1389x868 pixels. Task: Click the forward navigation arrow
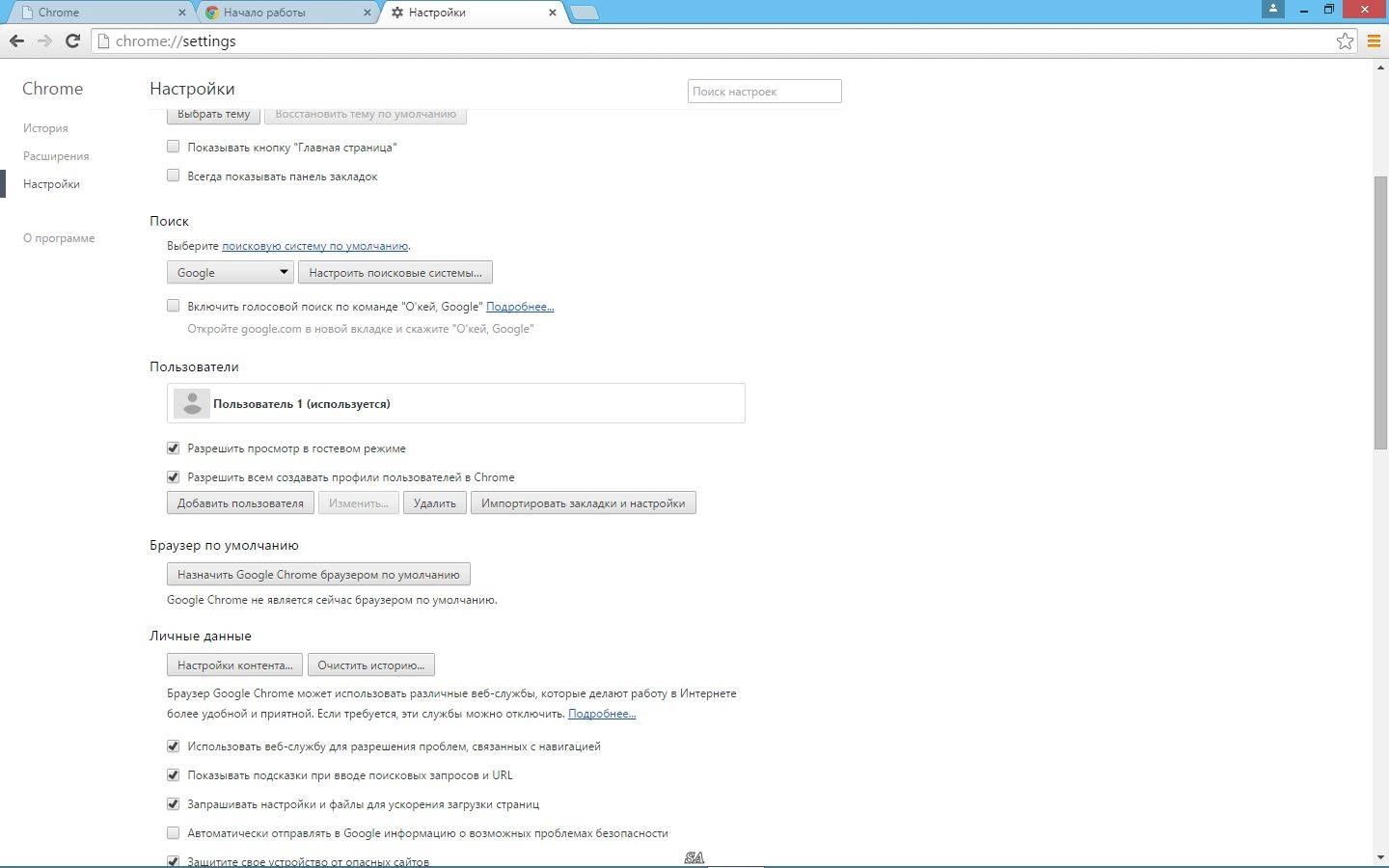click(44, 41)
